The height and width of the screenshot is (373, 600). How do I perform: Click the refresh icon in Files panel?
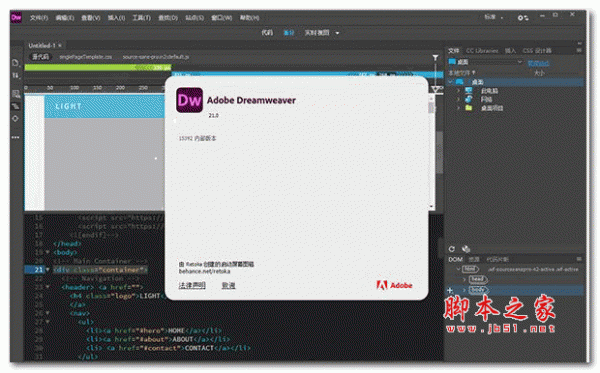pos(452,249)
